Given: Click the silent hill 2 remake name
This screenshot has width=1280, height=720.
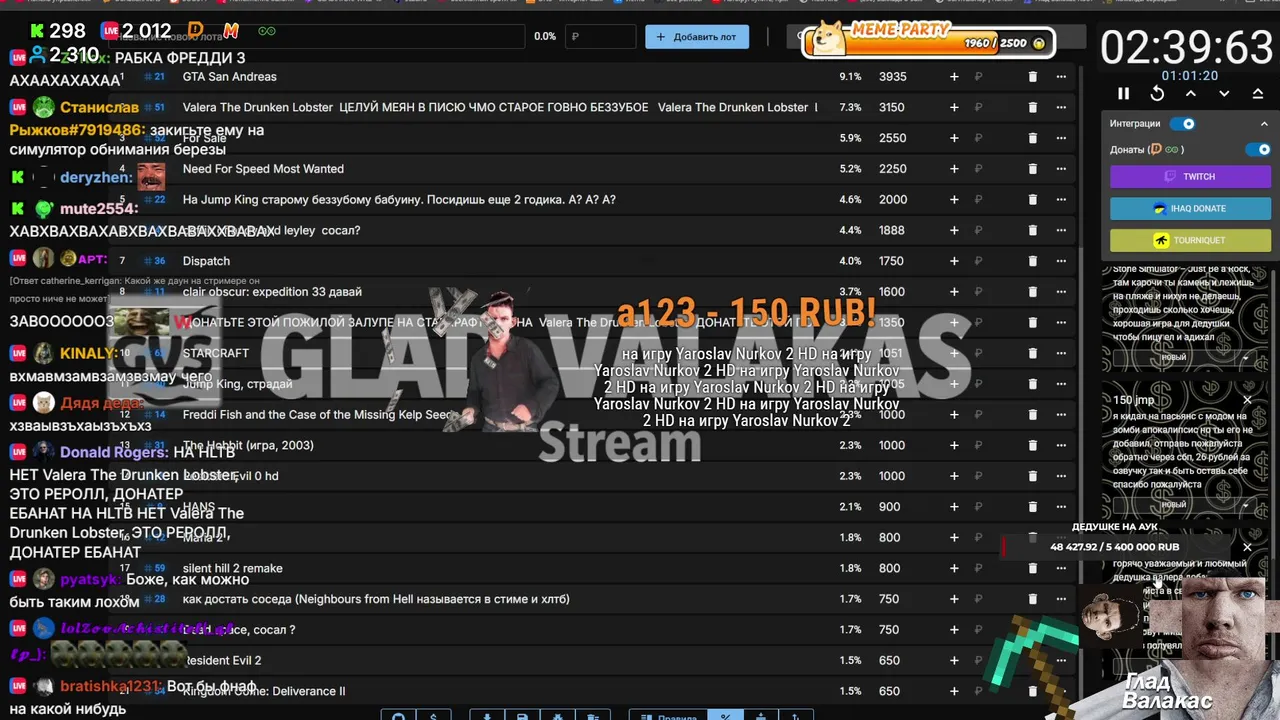Looking at the screenshot, I should [x=233, y=569].
